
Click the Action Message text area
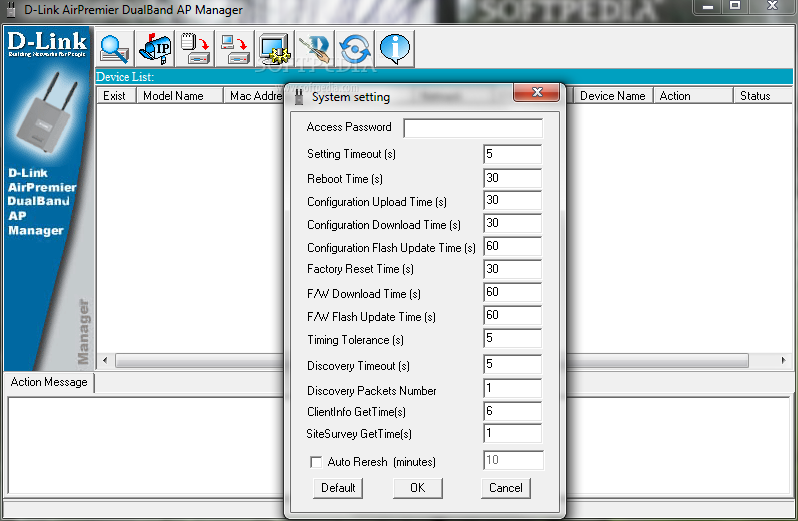point(145,445)
